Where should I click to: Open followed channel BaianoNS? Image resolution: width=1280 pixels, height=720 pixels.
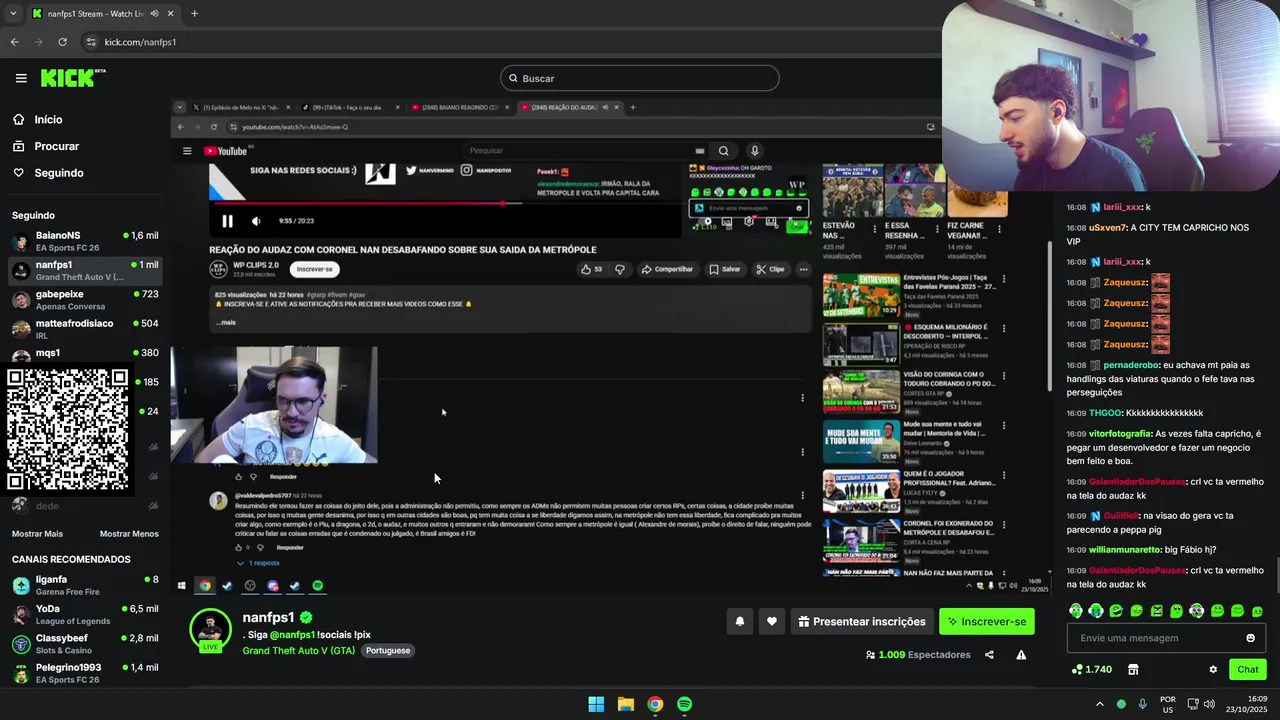point(85,241)
